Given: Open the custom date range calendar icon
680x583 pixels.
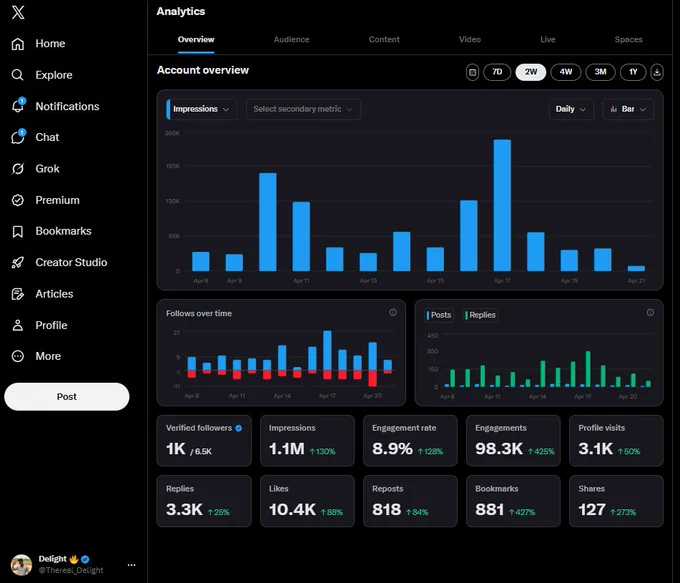Looking at the screenshot, I should (472, 72).
